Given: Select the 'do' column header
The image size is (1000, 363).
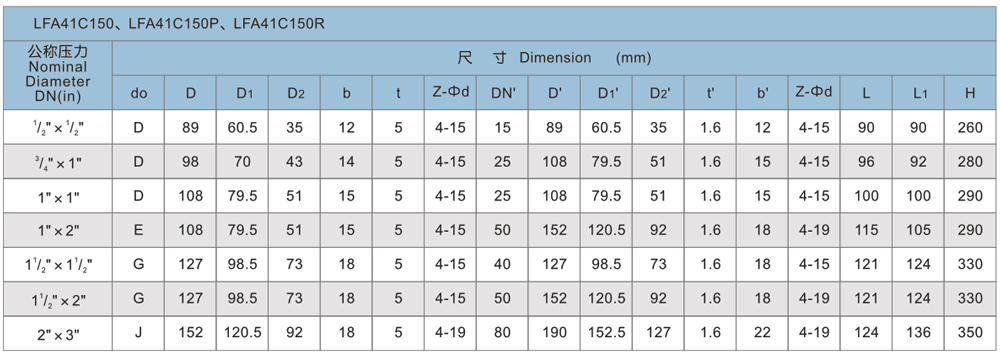Looking at the screenshot, I should pyautogui.click(x=138, y=93).
